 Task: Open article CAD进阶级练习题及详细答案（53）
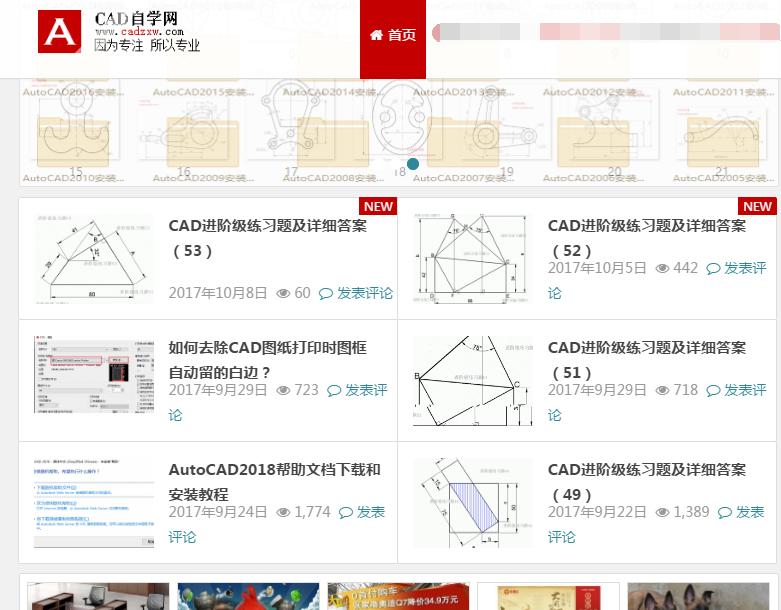click(267, 238)
